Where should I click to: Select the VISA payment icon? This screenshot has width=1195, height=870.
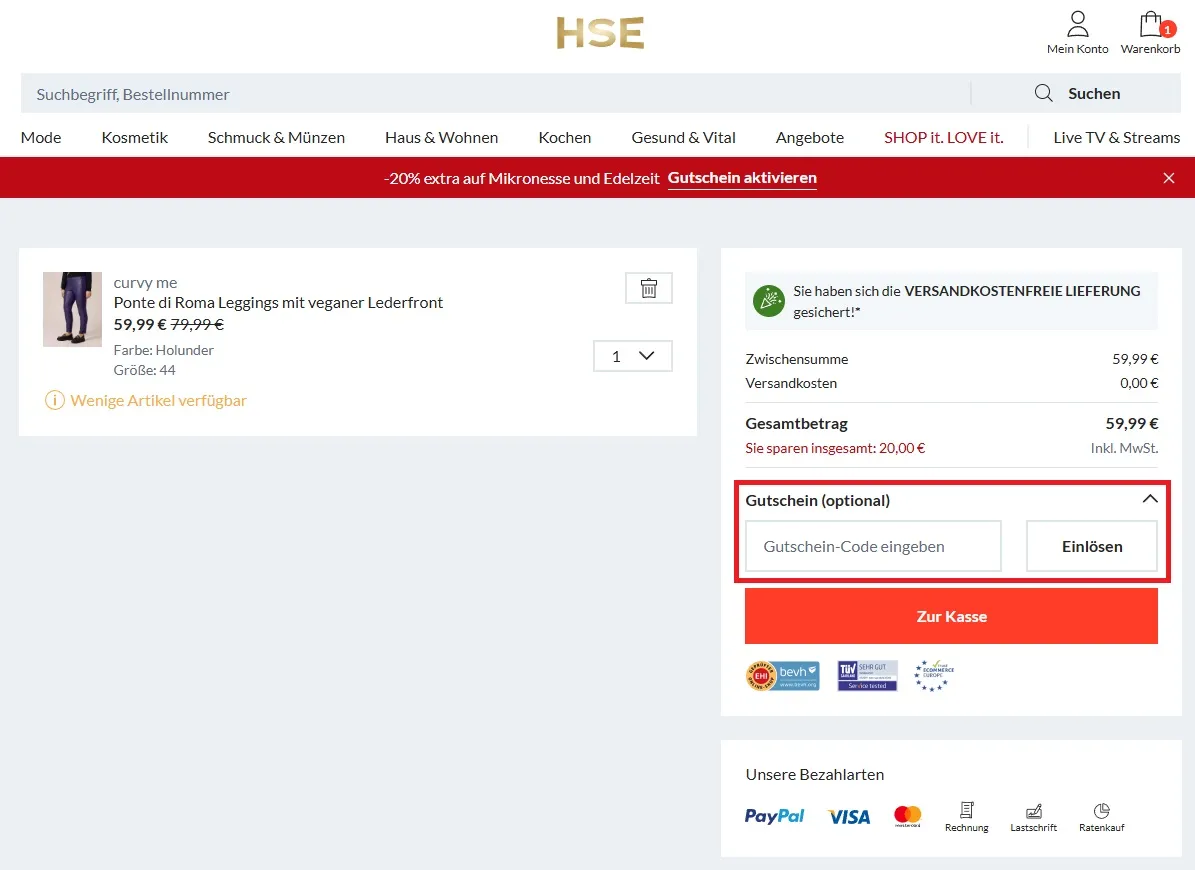847,816
